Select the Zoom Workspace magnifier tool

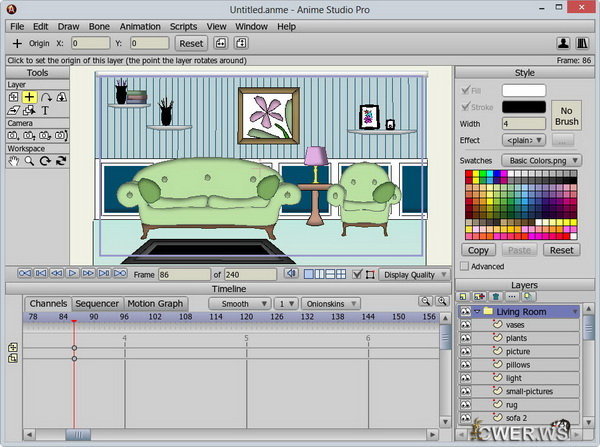30,160
